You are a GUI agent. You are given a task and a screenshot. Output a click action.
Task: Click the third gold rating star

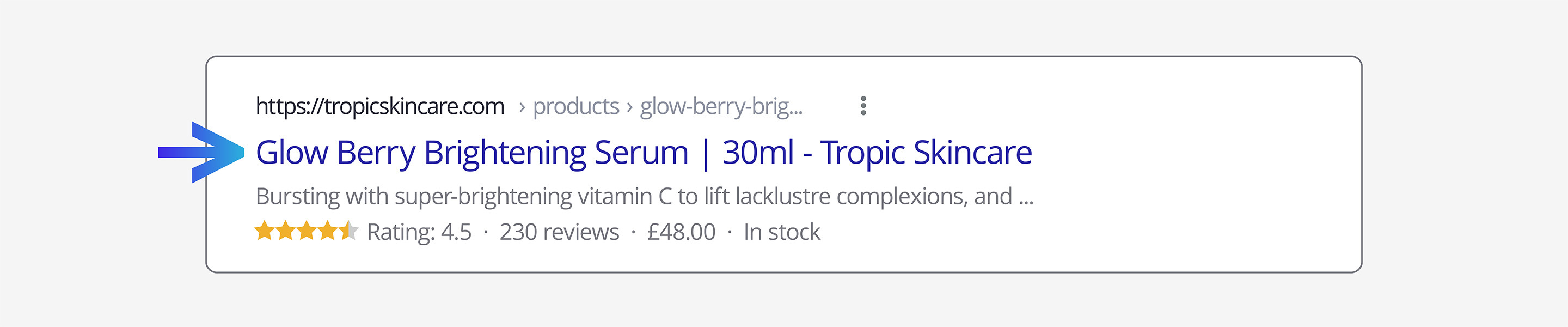pyautogui.click(x=306, y=232)
